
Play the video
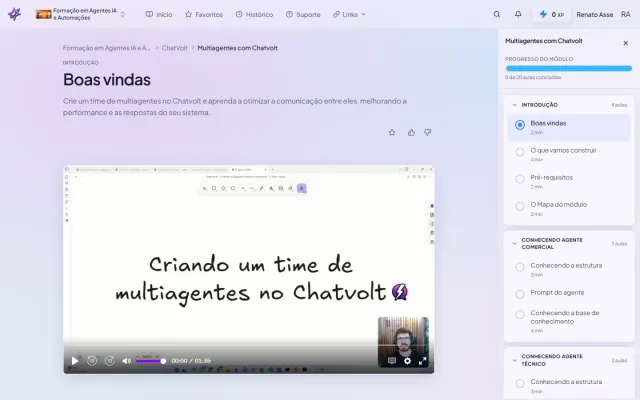75,361
